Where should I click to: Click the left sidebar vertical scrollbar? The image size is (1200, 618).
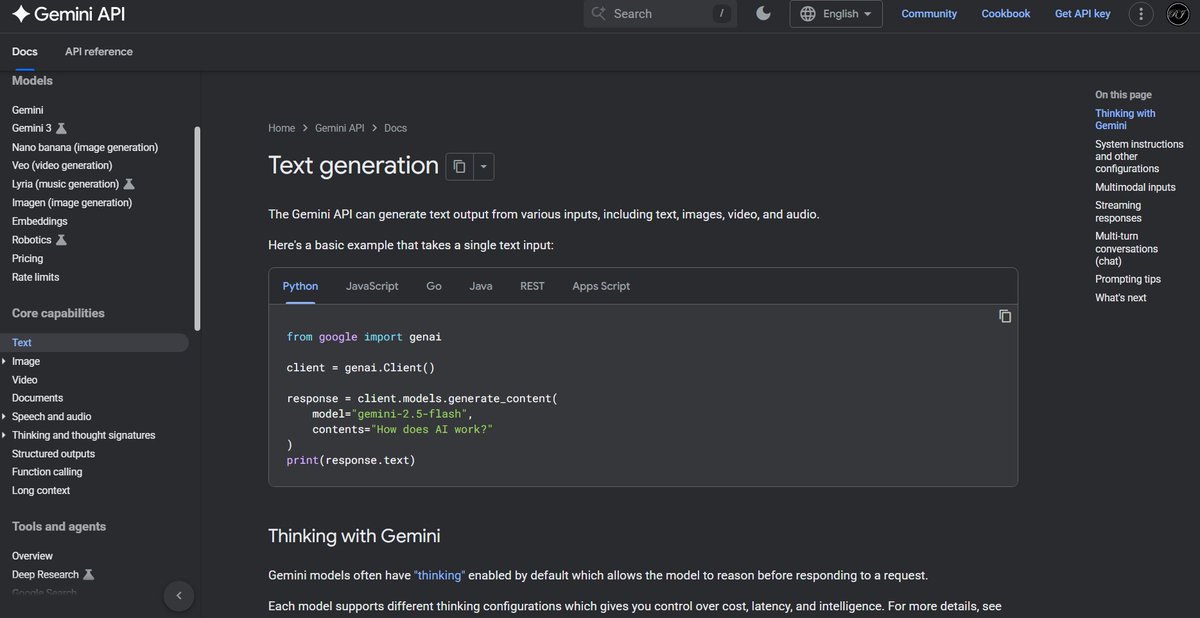click(x=197, y=228)
